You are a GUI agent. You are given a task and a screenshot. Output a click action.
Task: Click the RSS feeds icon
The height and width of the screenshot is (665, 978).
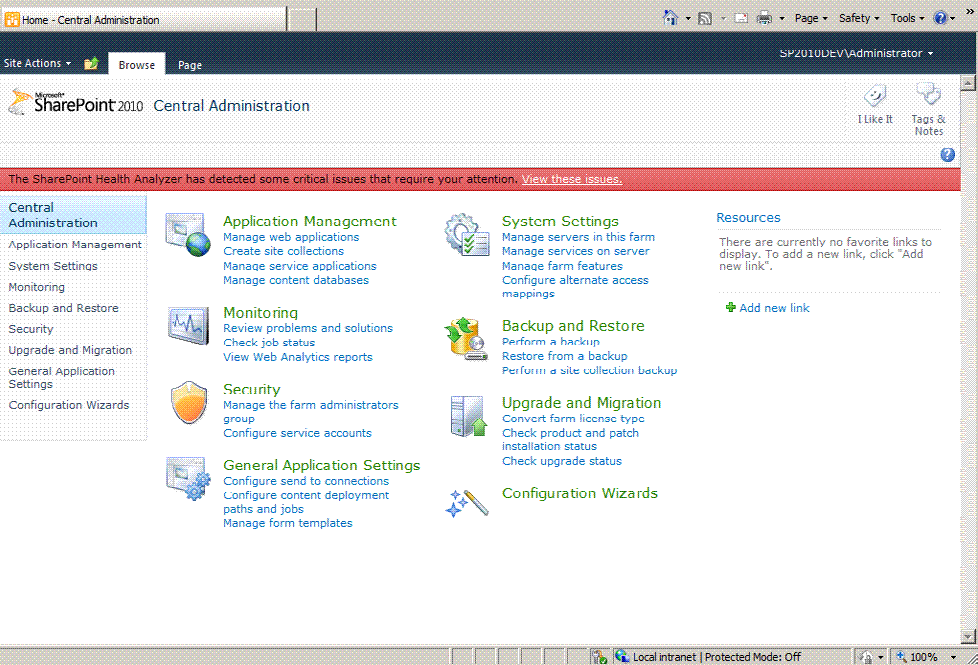[x=705, y=19]
